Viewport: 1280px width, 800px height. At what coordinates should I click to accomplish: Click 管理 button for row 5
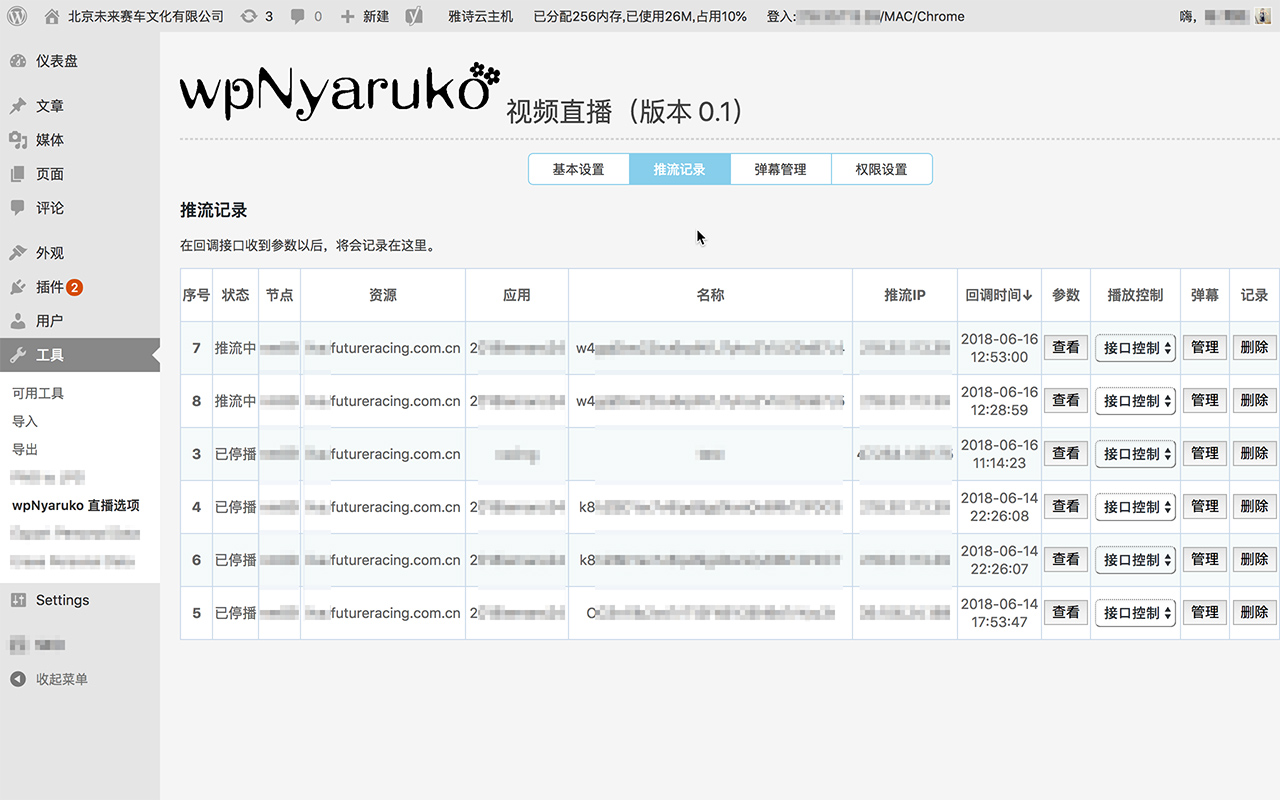[x=1205, y=612]
